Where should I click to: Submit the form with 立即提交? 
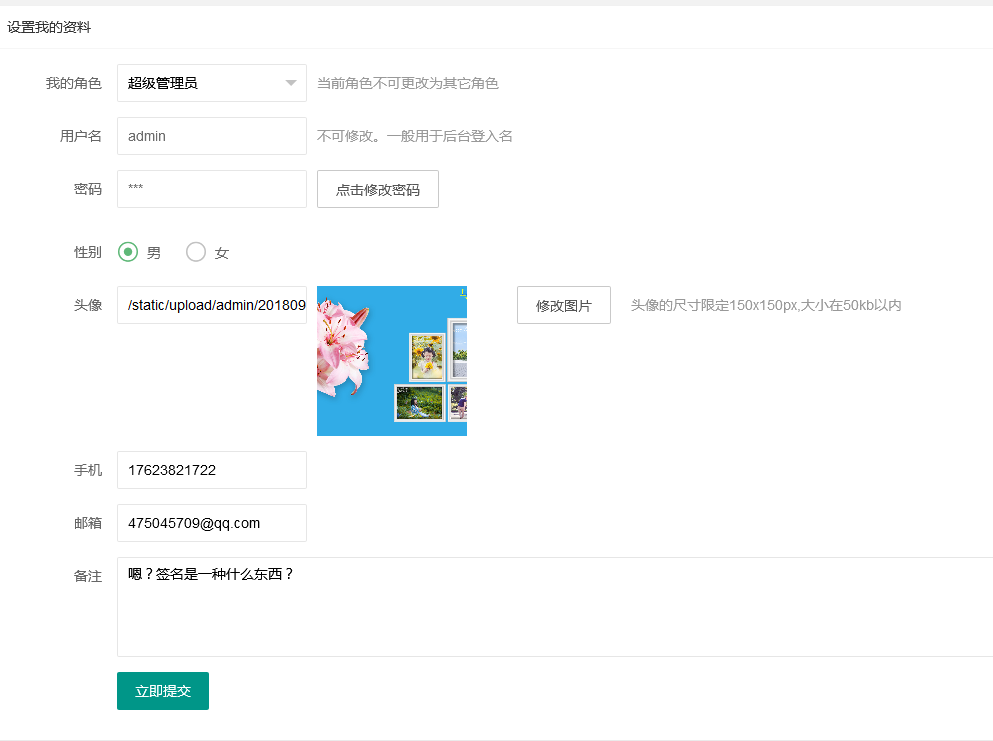163,691
